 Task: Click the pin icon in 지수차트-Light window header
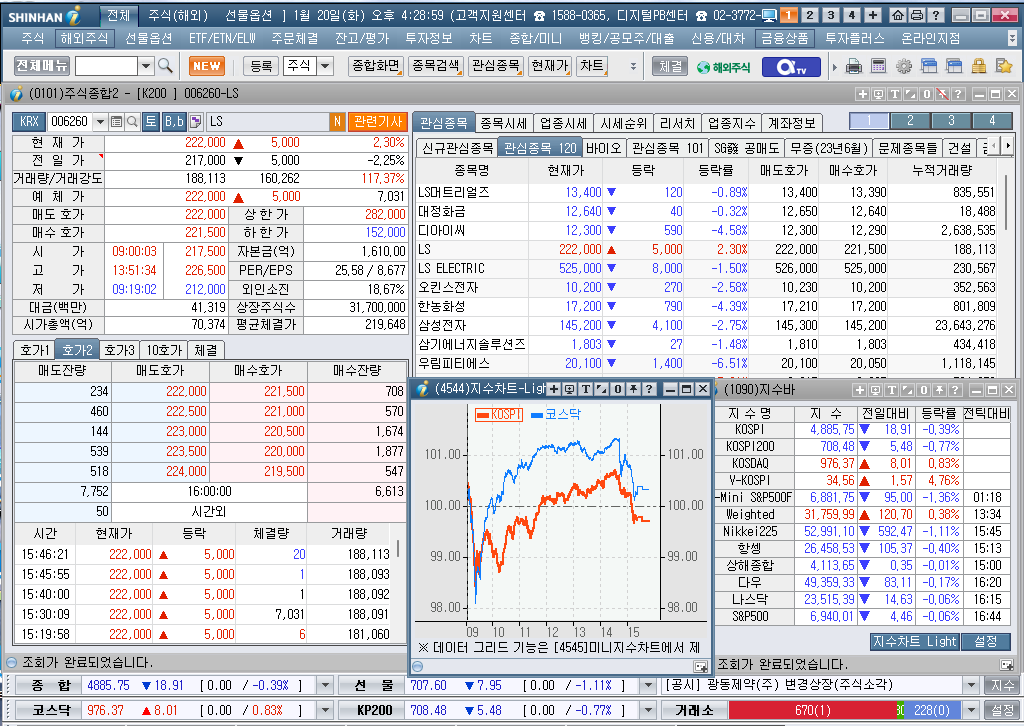[633, 389]
